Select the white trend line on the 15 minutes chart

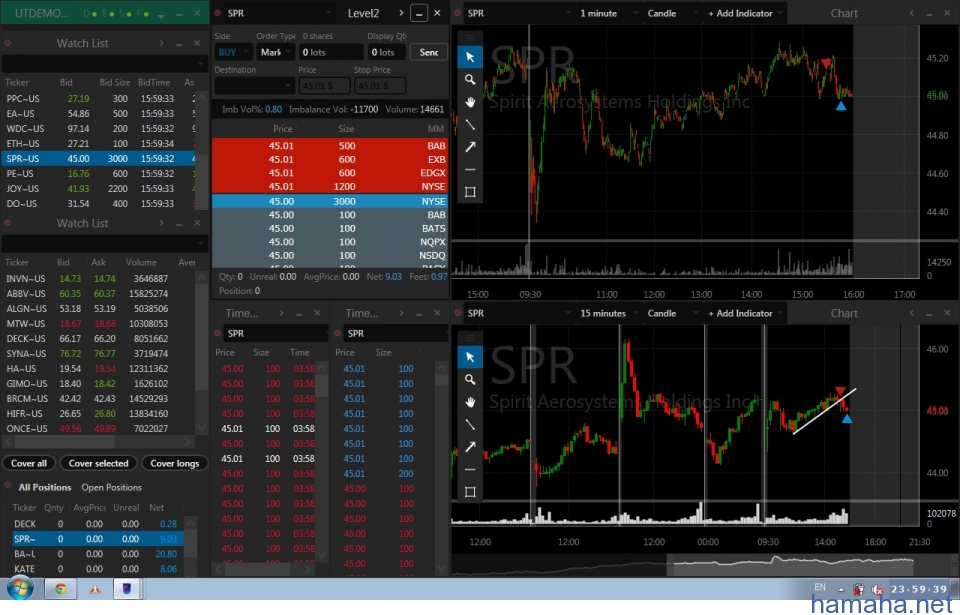coord(824,411)
